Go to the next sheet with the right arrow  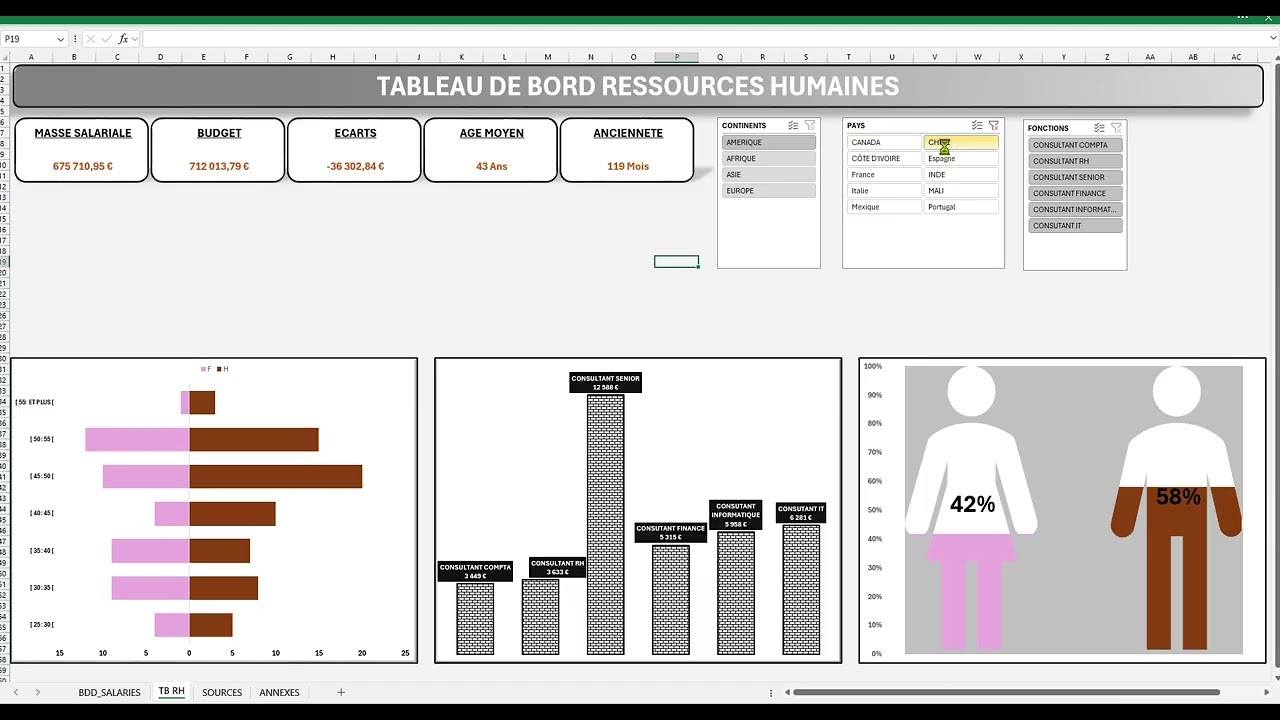[x=38, y=692]
